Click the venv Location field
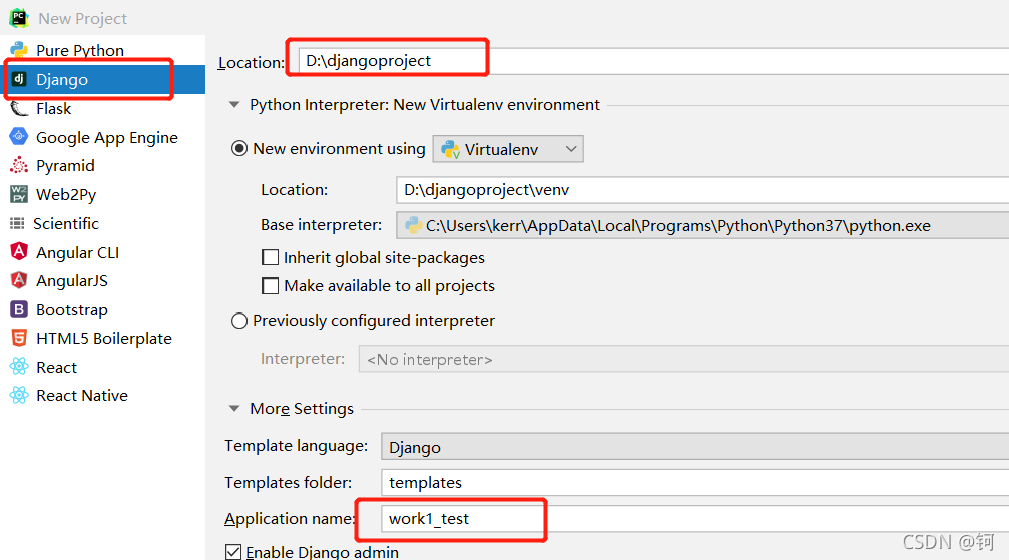 click(703, 190)
